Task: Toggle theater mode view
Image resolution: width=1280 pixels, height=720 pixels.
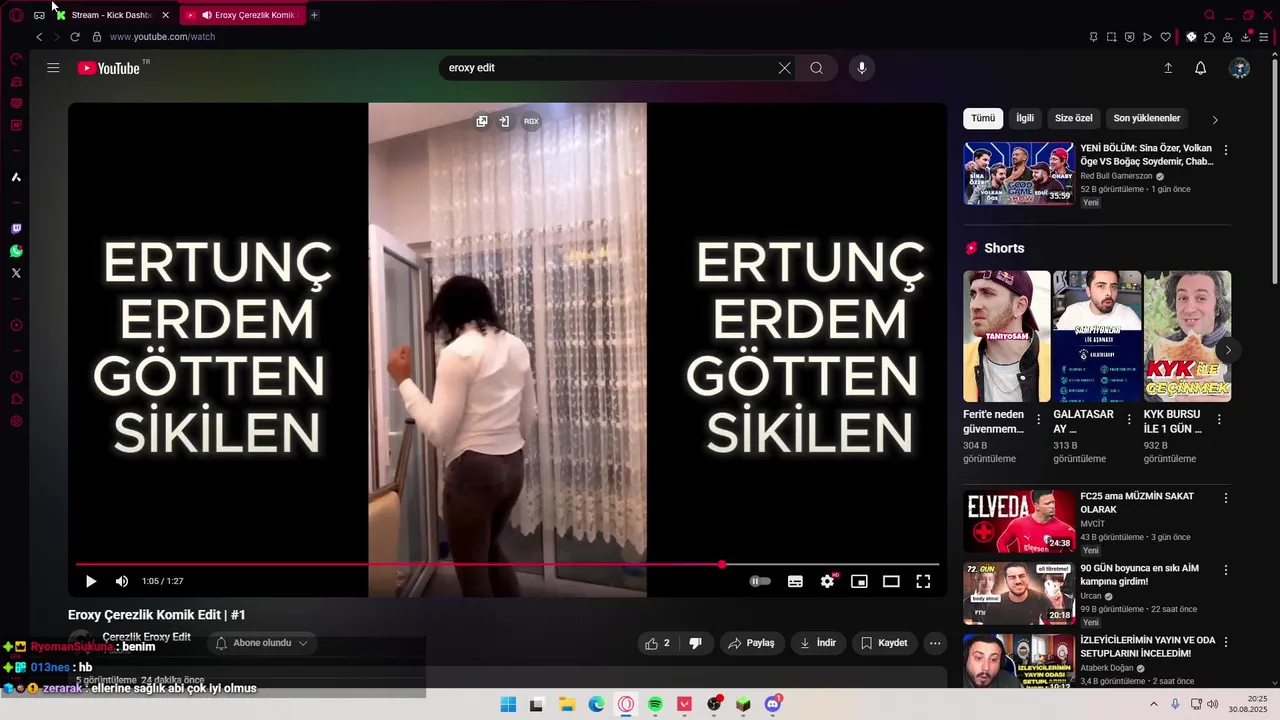Action: pos(891,581)
